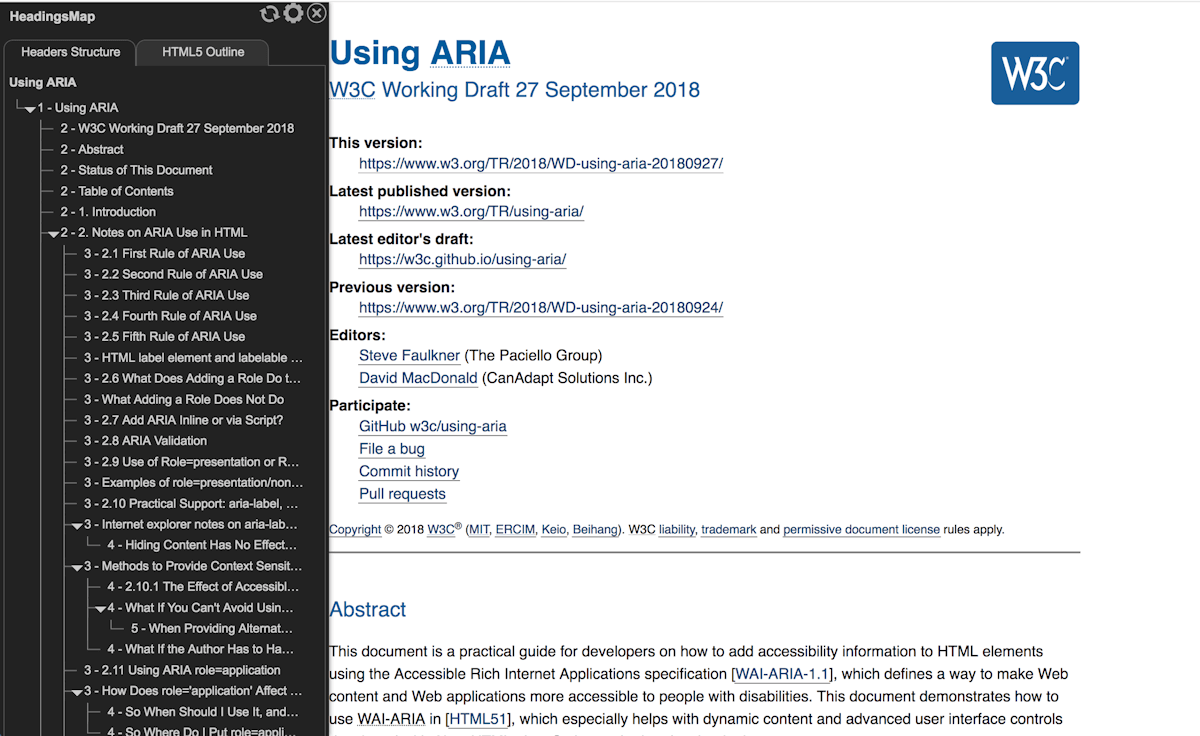Screen dimensions: 1200x736
Task: Close the HeadingsMap panel
Action: click(316, 13)
